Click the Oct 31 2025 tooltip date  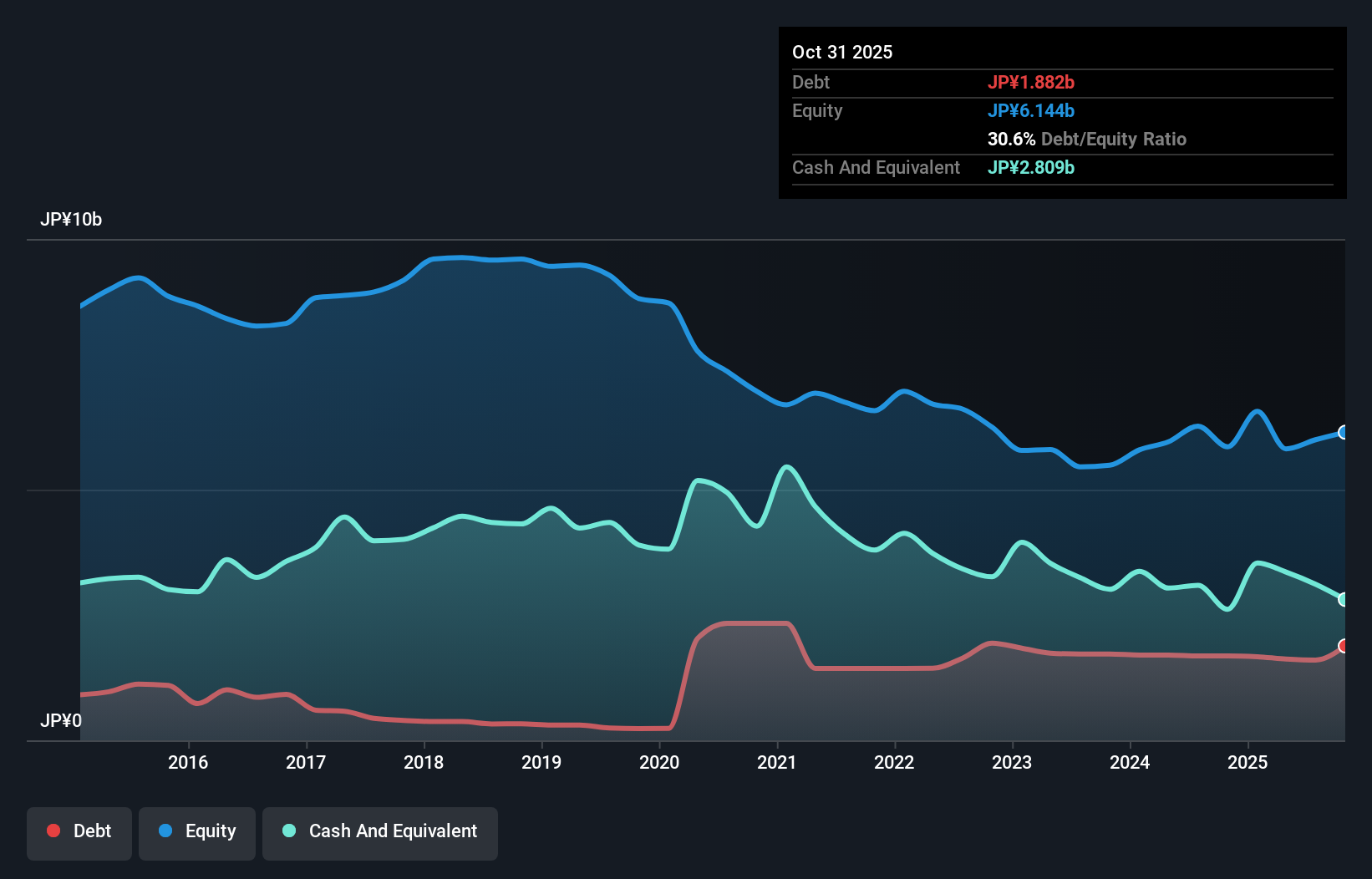[x=842, y=52]
